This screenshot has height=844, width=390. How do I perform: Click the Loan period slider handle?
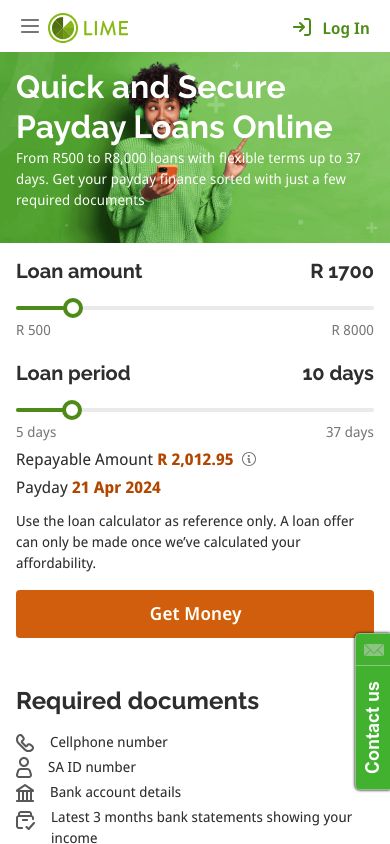pyautogui.click(x=72, y=410)
